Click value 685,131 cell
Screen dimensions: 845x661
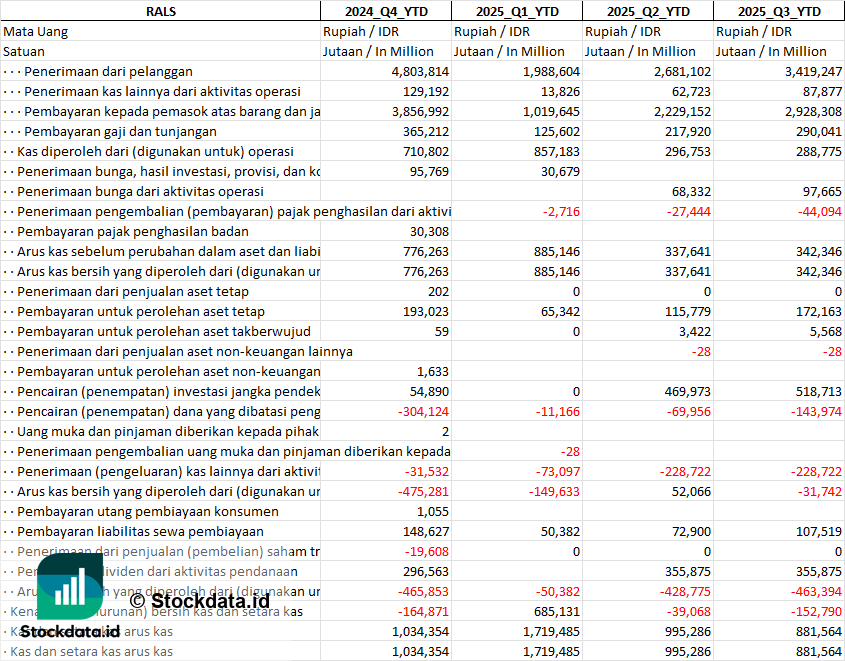click(517, 610)
